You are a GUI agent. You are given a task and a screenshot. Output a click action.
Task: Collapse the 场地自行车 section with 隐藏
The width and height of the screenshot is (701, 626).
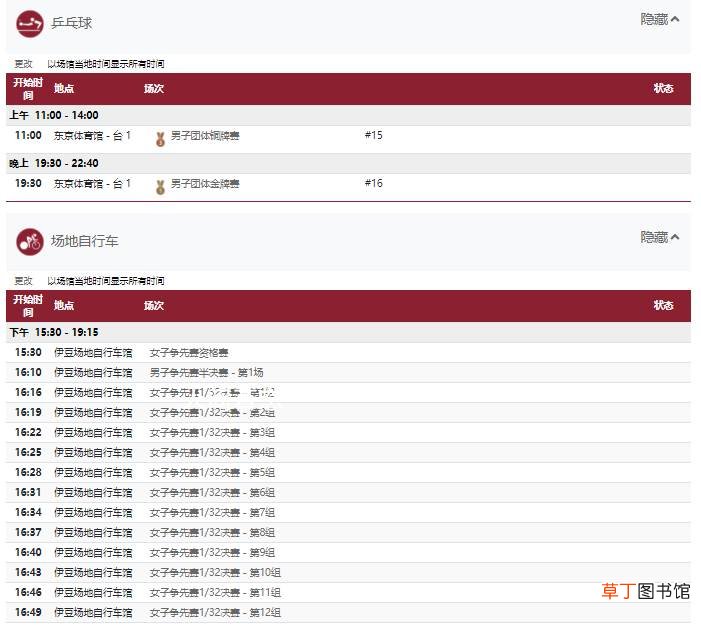(660, 237)
